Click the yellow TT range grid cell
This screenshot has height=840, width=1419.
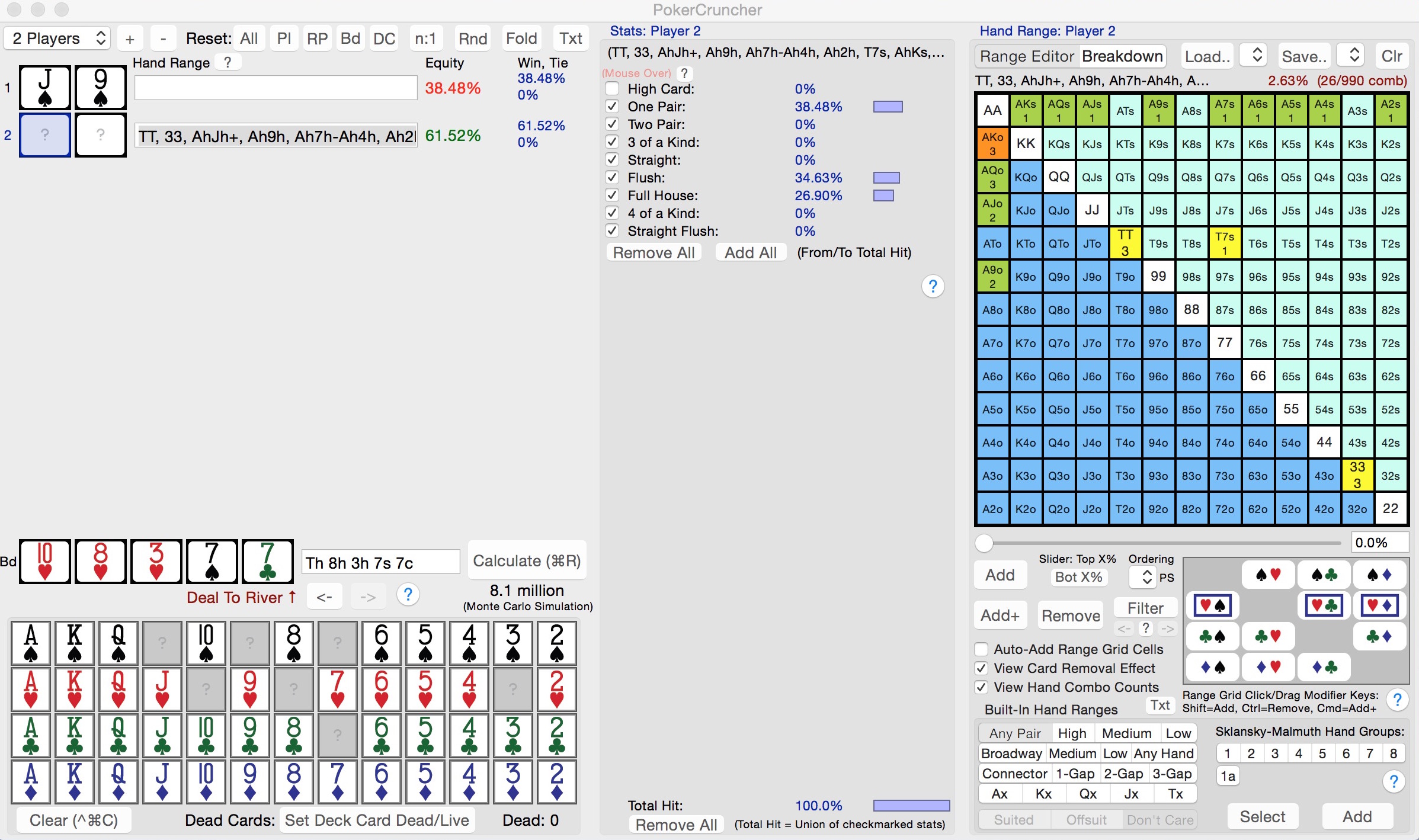1125,243
